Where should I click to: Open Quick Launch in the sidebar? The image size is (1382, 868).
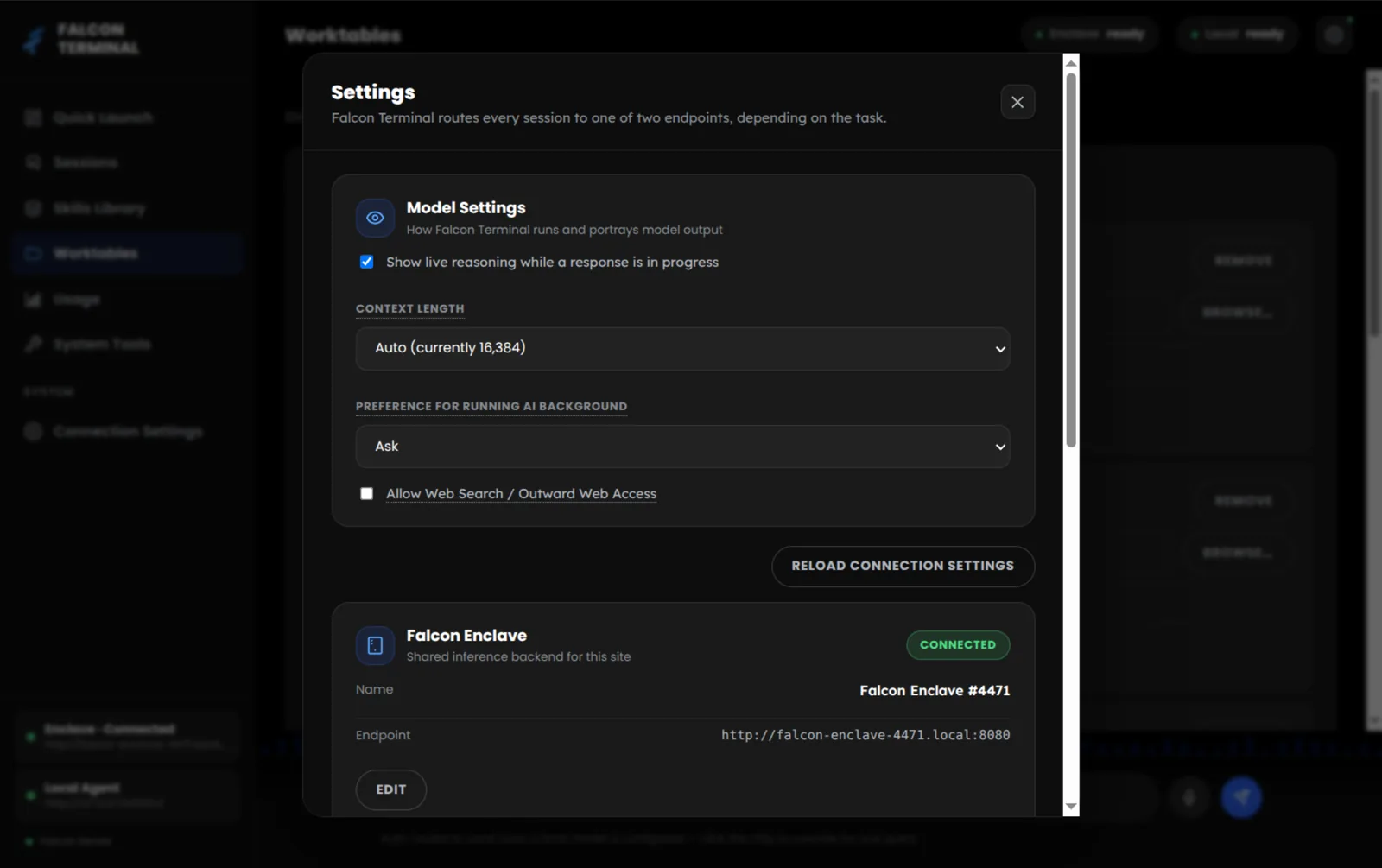click(x=128, y=117)
